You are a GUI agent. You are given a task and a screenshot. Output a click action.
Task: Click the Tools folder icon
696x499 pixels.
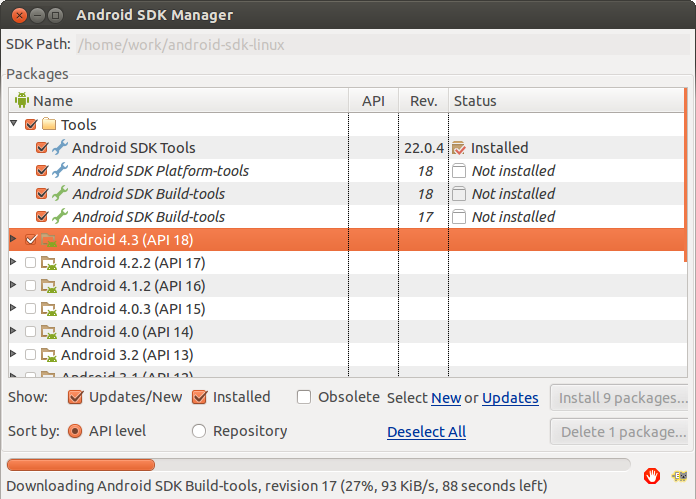[x=49, y=125]
